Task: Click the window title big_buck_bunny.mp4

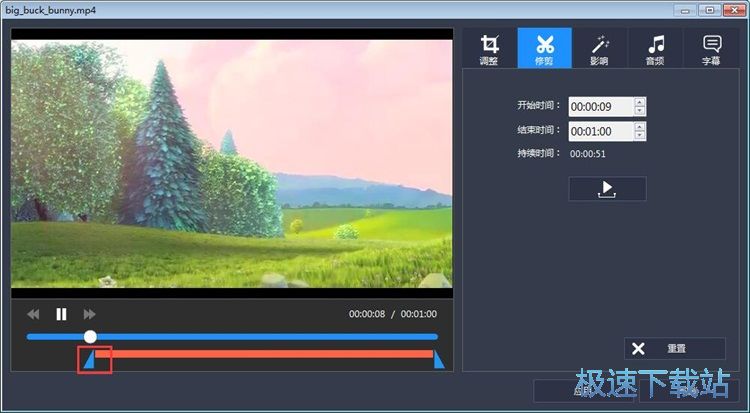Action: [x=51, y=10]
